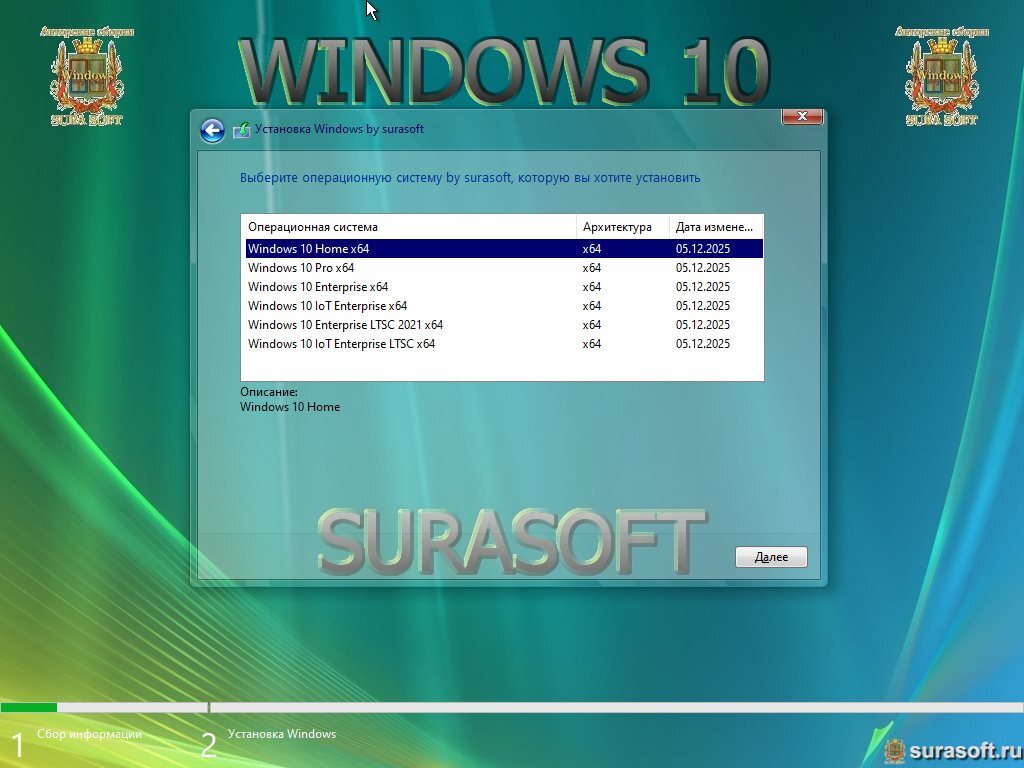Click the Описание: label
Viewport: 1024px width, 768px height.
268,392
